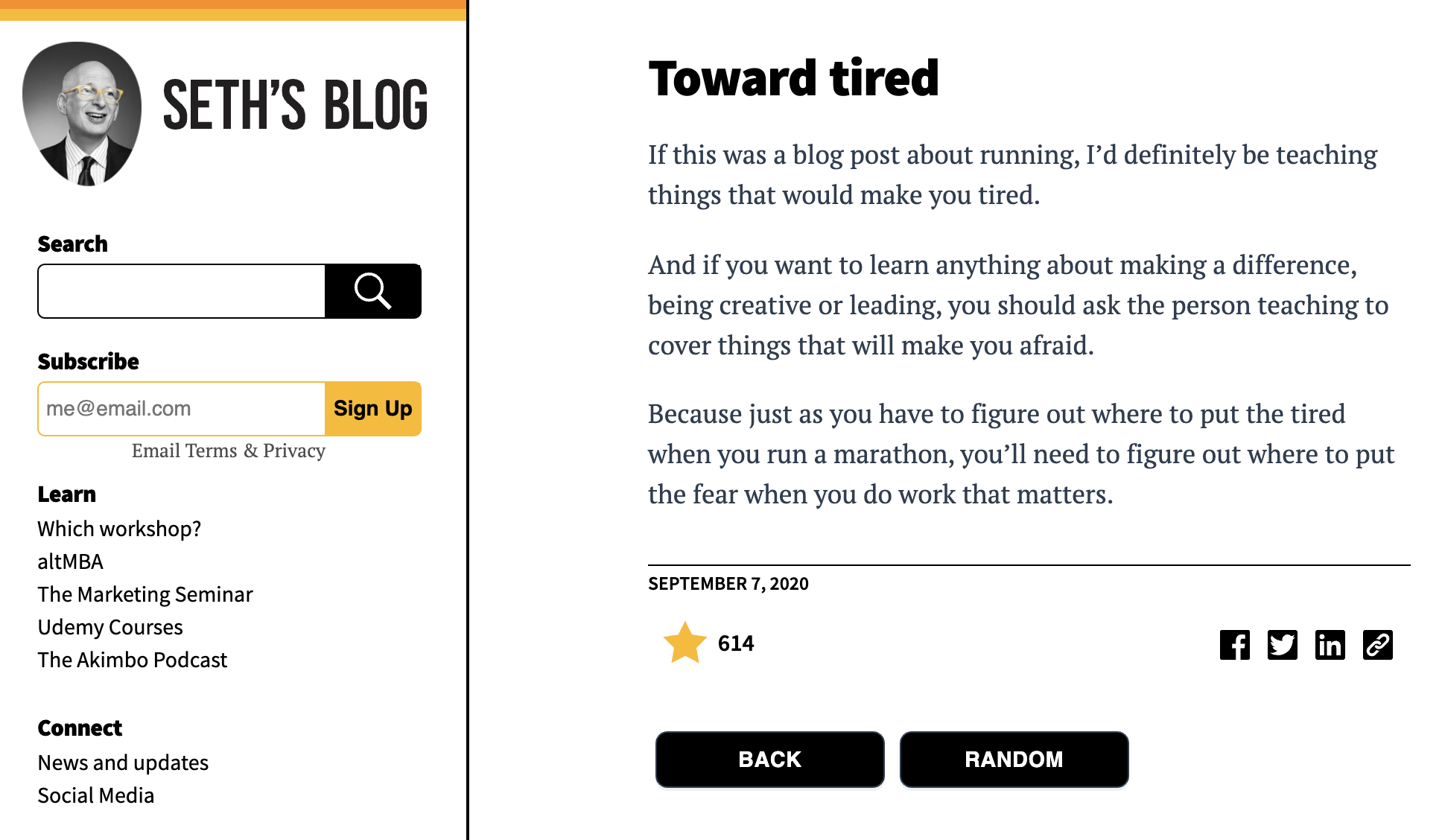
Task: Open News and updates link
Action: (123, 763)
